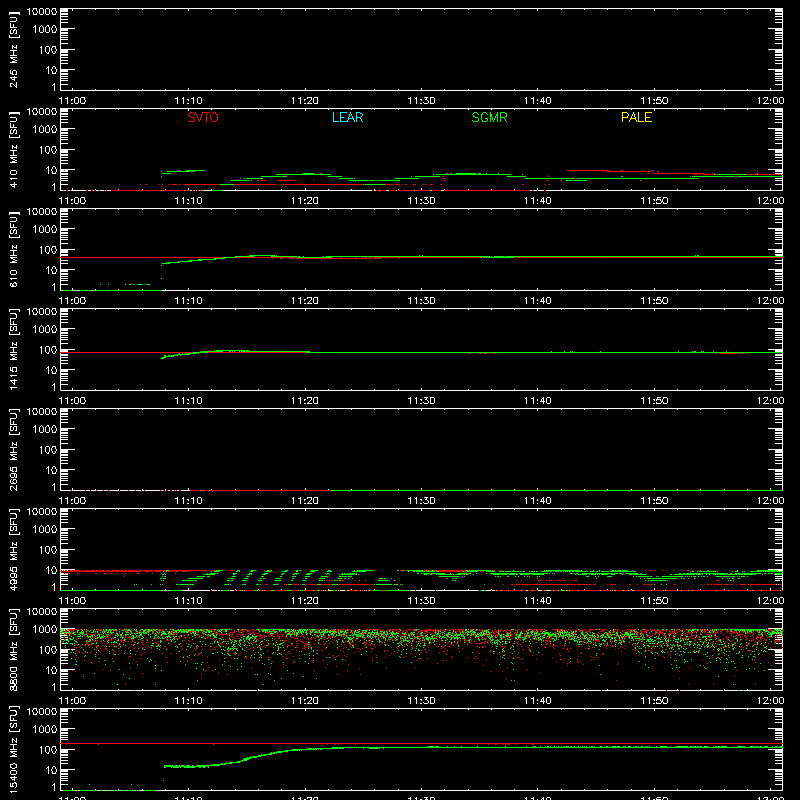Click 11:50 below the 610 MHz panel

click(654, 301)
